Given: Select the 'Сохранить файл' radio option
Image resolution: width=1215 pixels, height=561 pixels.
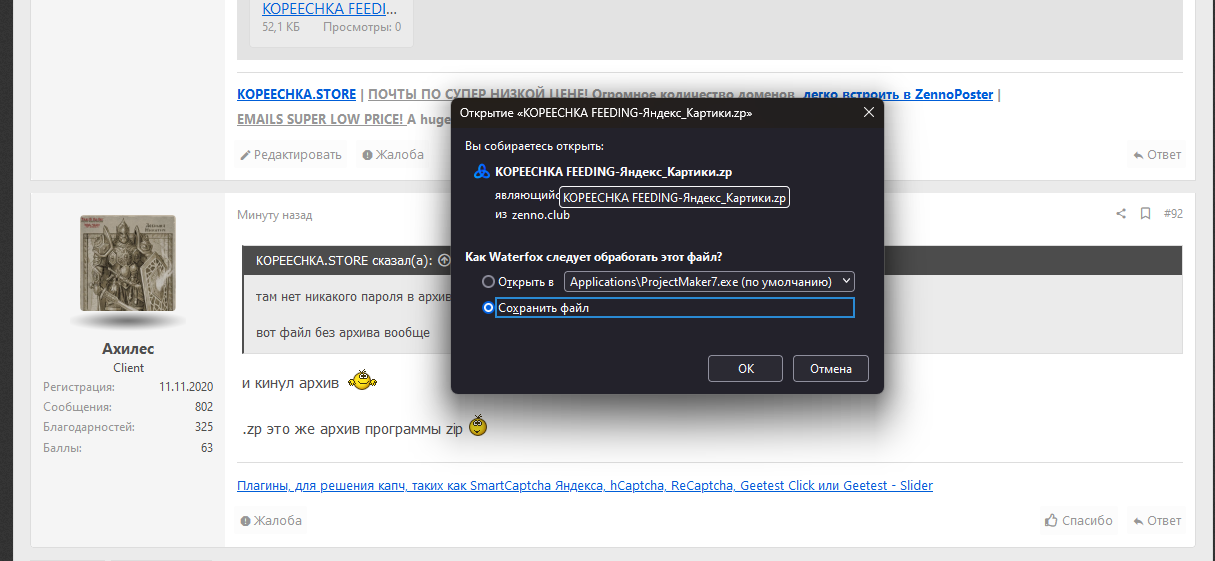Looking at the screenshot, I should 488,308.
